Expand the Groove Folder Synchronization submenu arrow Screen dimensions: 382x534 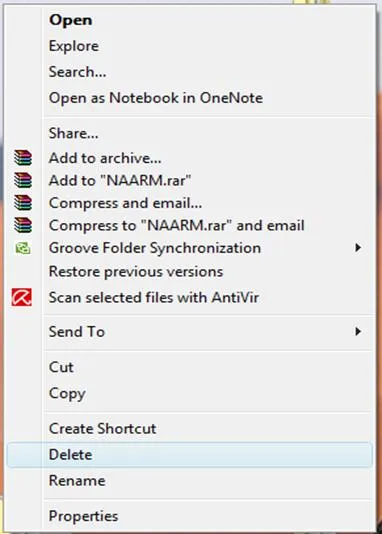(358, 248)
